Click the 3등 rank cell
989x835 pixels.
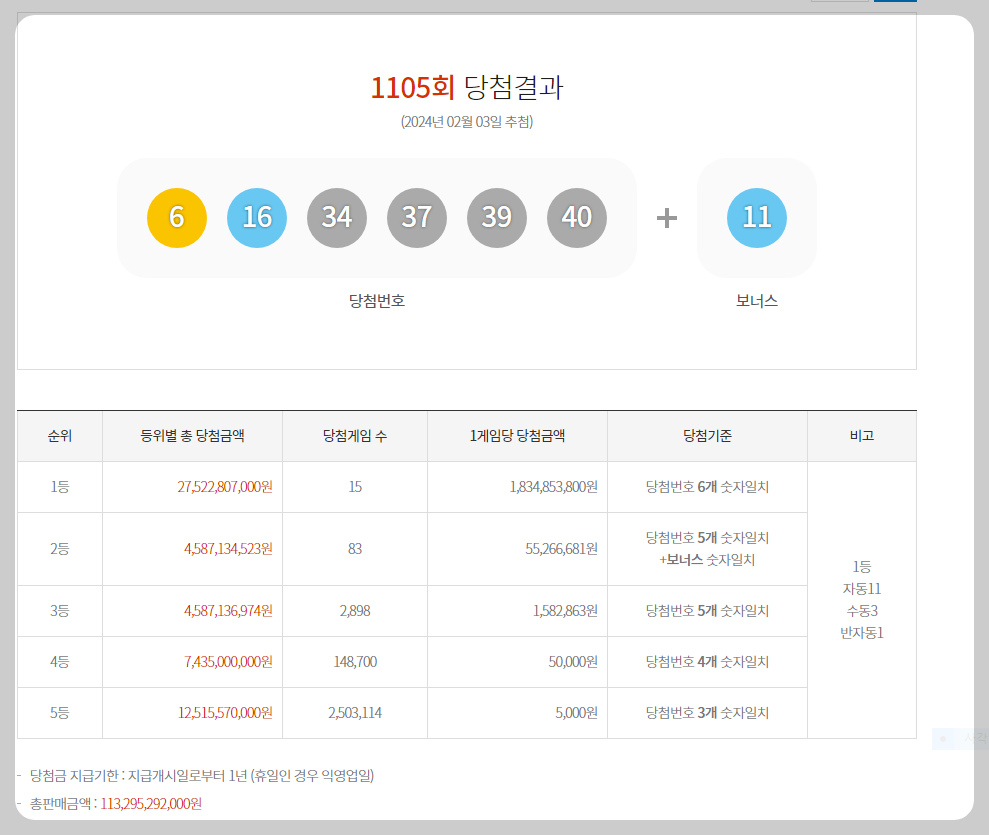(x=60, y=610)
